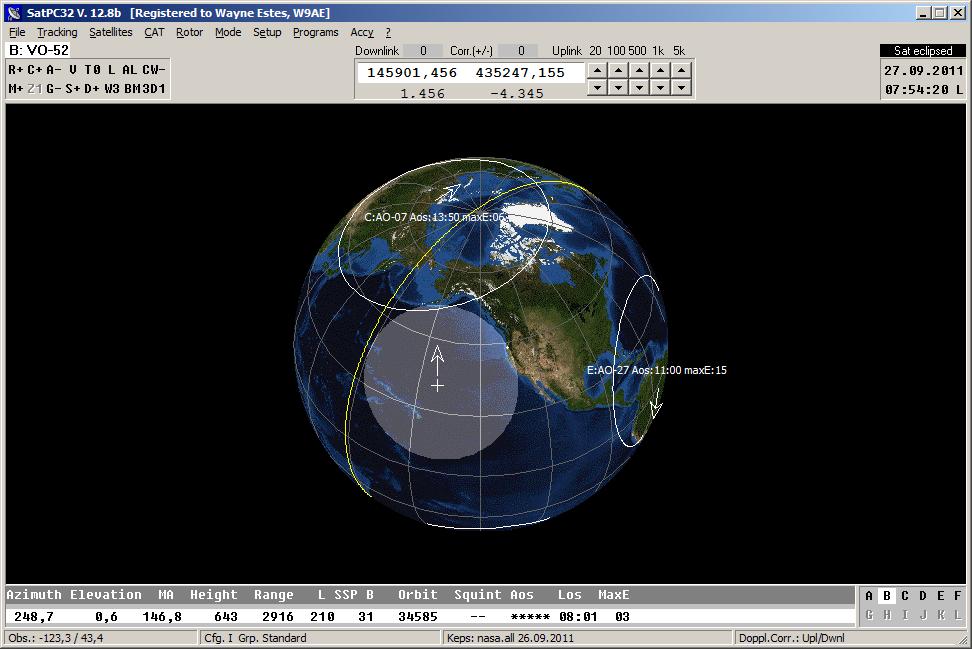
Task: Click the W3 world map letters
Action: coord(111,89)
